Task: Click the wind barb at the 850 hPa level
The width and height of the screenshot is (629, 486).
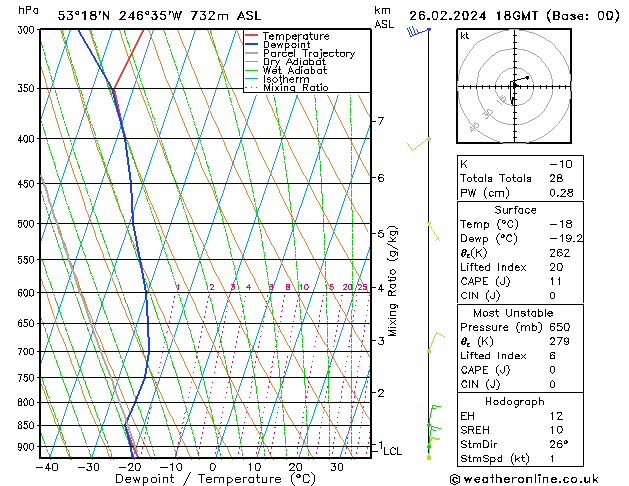Action: pos(434,416)
